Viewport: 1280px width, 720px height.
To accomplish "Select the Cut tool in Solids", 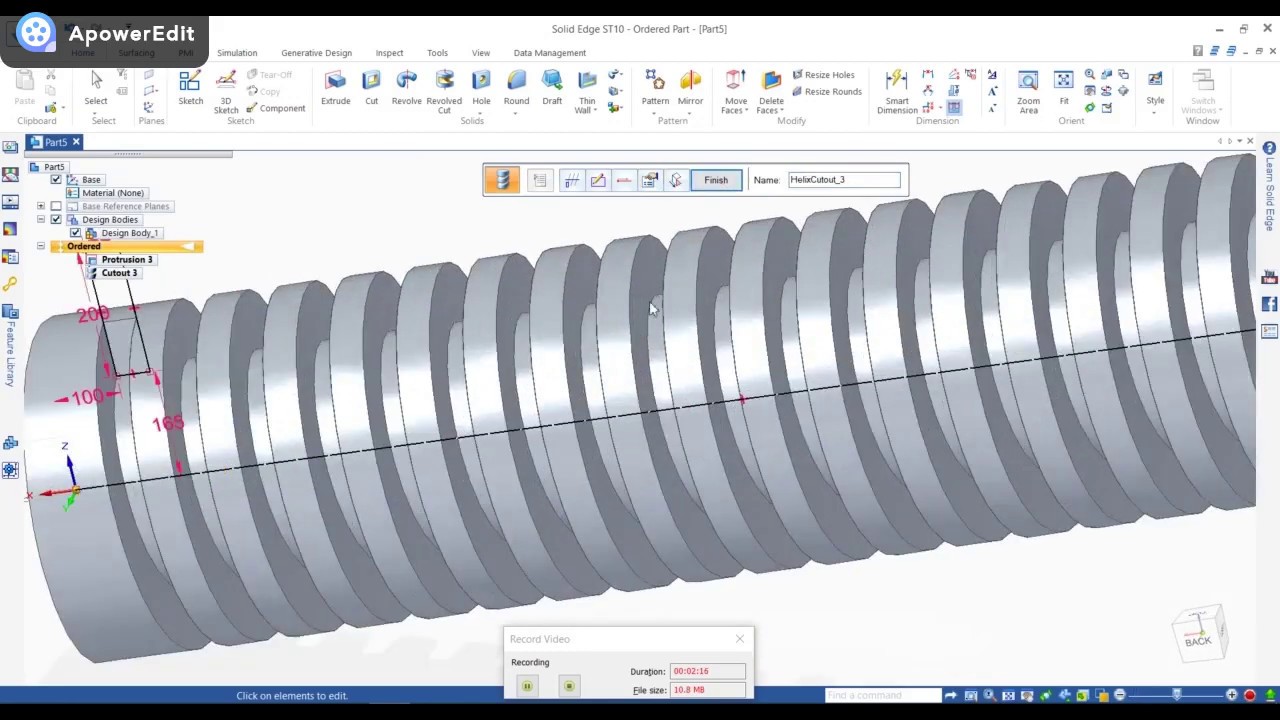I will pos(371,88).
